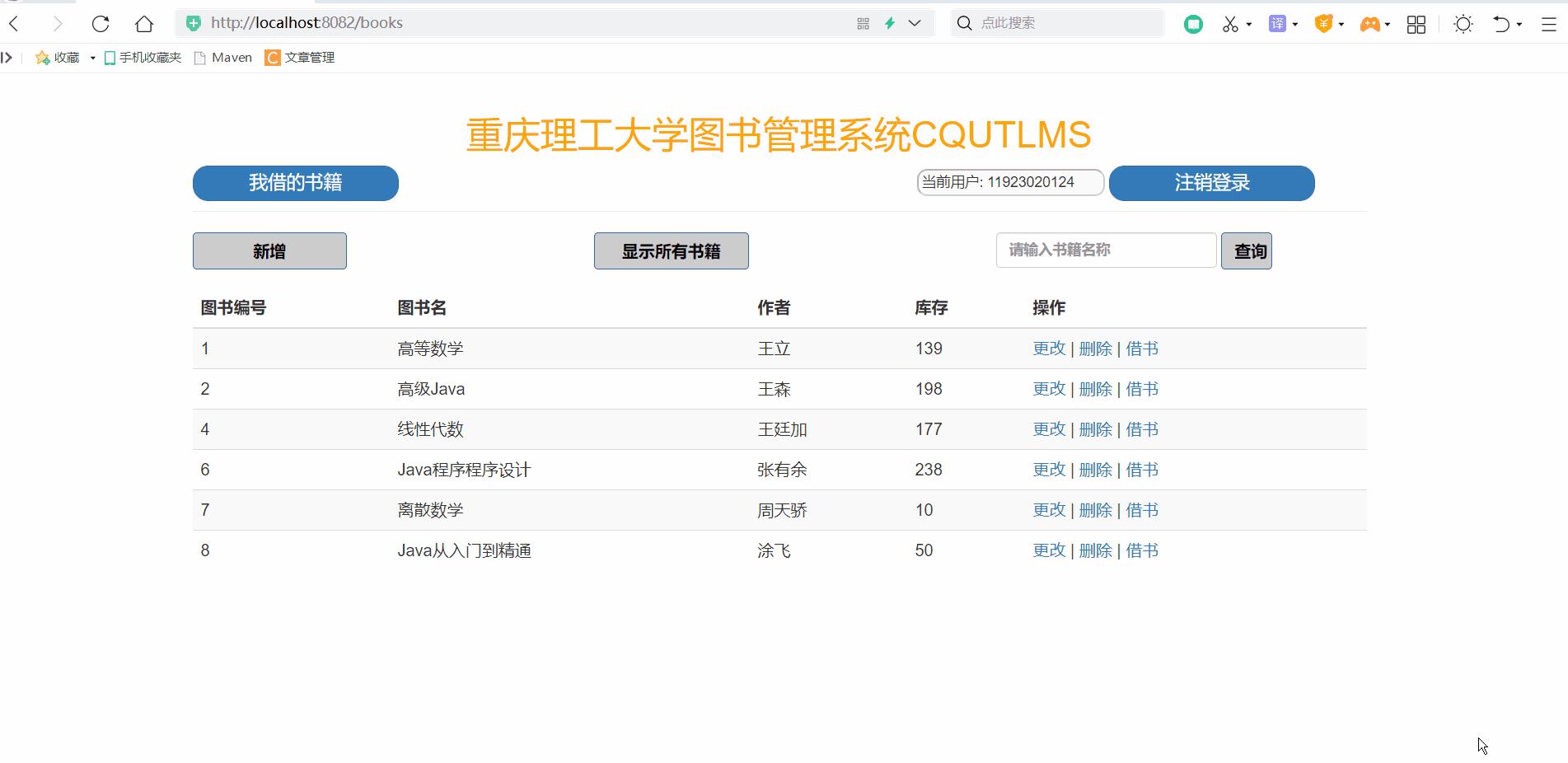
Task: Click 删除 for Java从入门到精通
Action: point(1096,550)
